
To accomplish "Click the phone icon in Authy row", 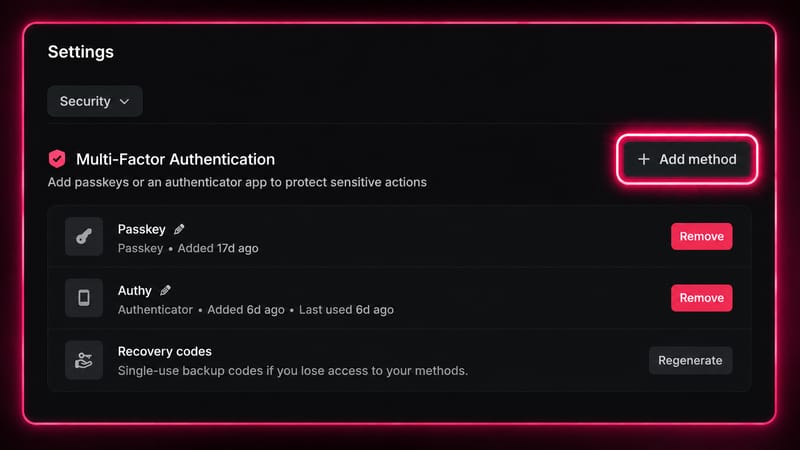I will tap(84, 297).
